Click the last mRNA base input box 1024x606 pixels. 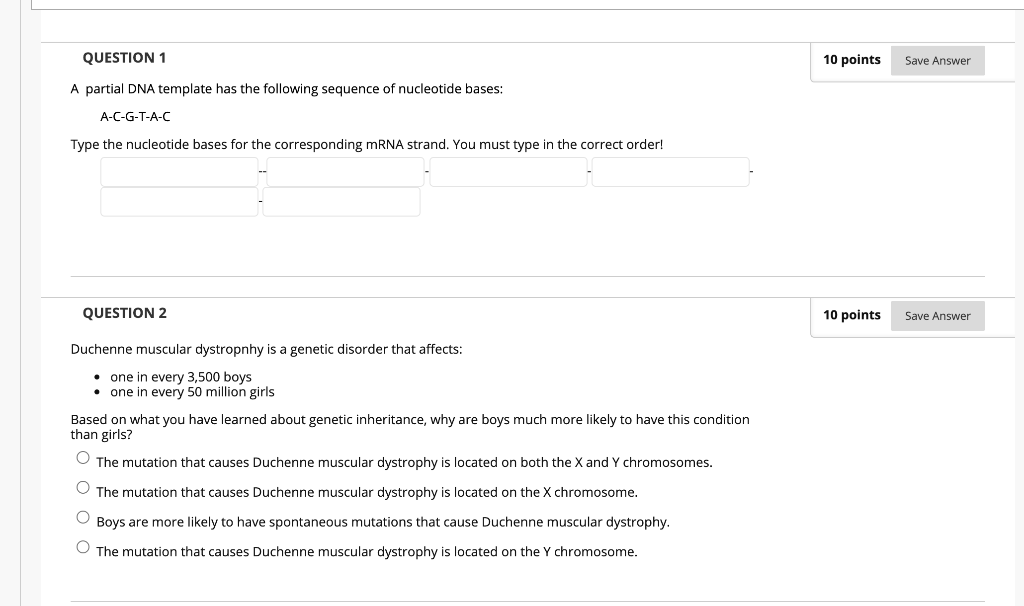(x=341, y=201)
